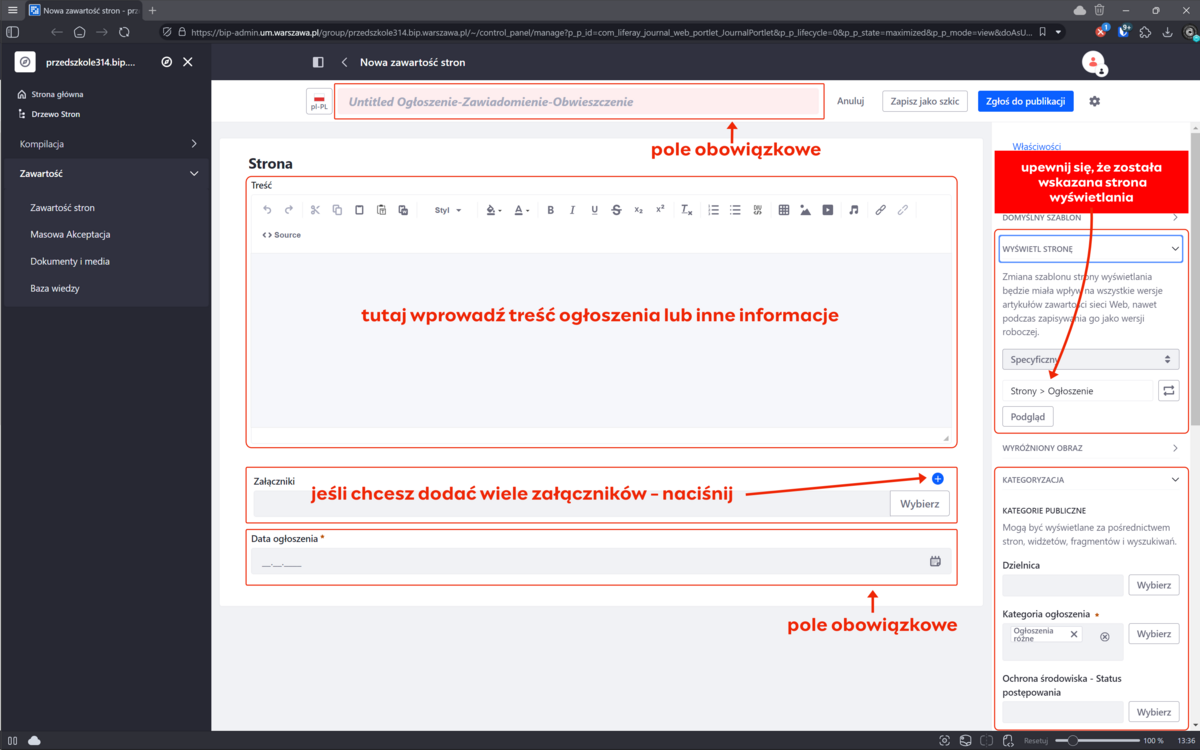This screenshot has width=1200, height=750.
Task: Apply strikethrough formatting
Action: (616, 210)
